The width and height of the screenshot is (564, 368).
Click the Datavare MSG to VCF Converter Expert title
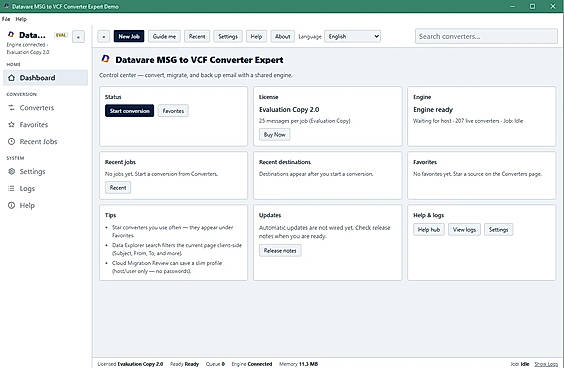point(199,60)
